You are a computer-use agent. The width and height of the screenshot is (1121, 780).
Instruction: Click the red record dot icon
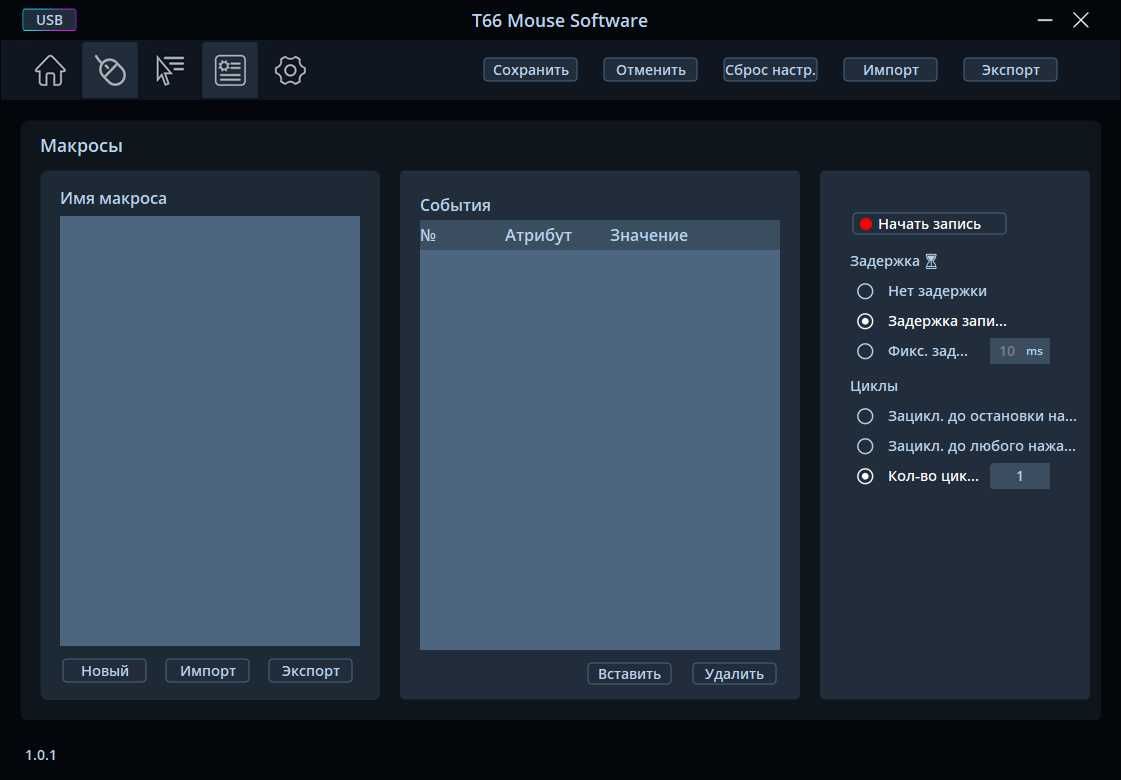866,224
